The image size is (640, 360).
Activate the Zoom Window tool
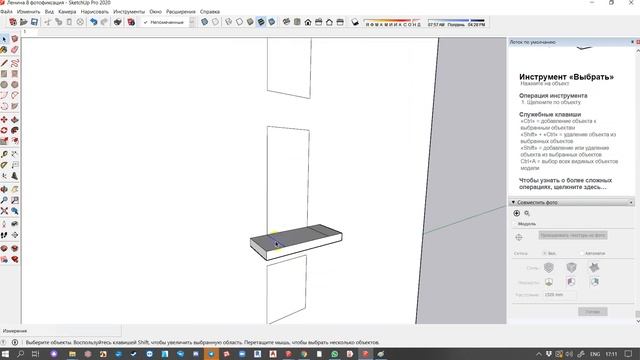point(15,200)
